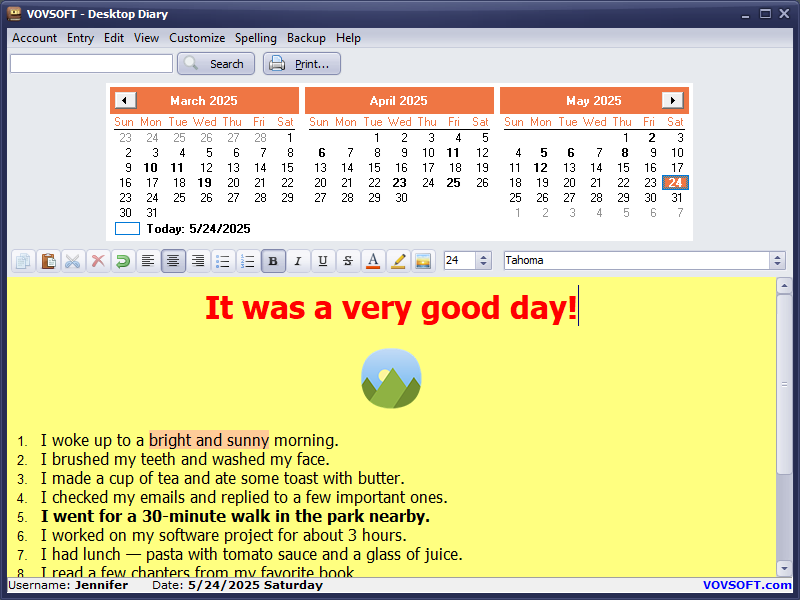Screen dimensions: 800x600
Task: Click the line about checking emails
Action: point(244,497)
